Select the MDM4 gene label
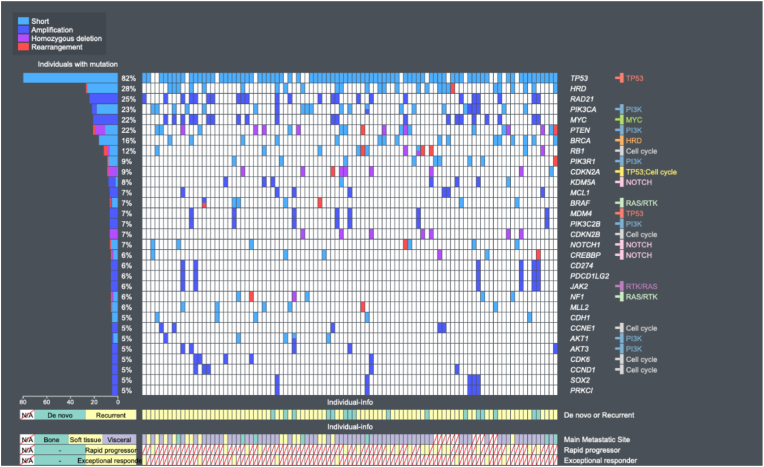 tap(581, 214)
